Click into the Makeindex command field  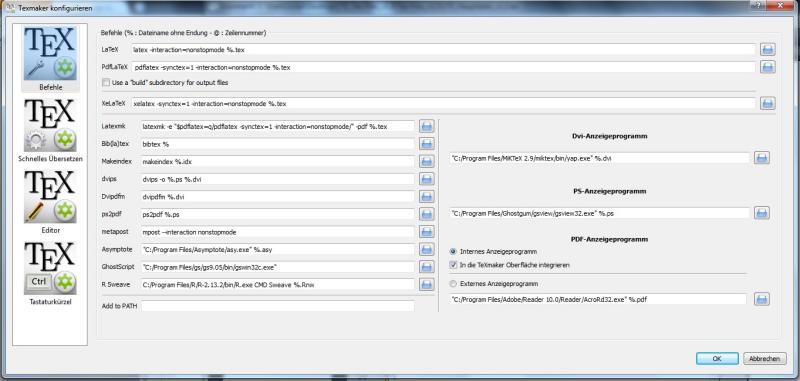(x=278, y=161)
